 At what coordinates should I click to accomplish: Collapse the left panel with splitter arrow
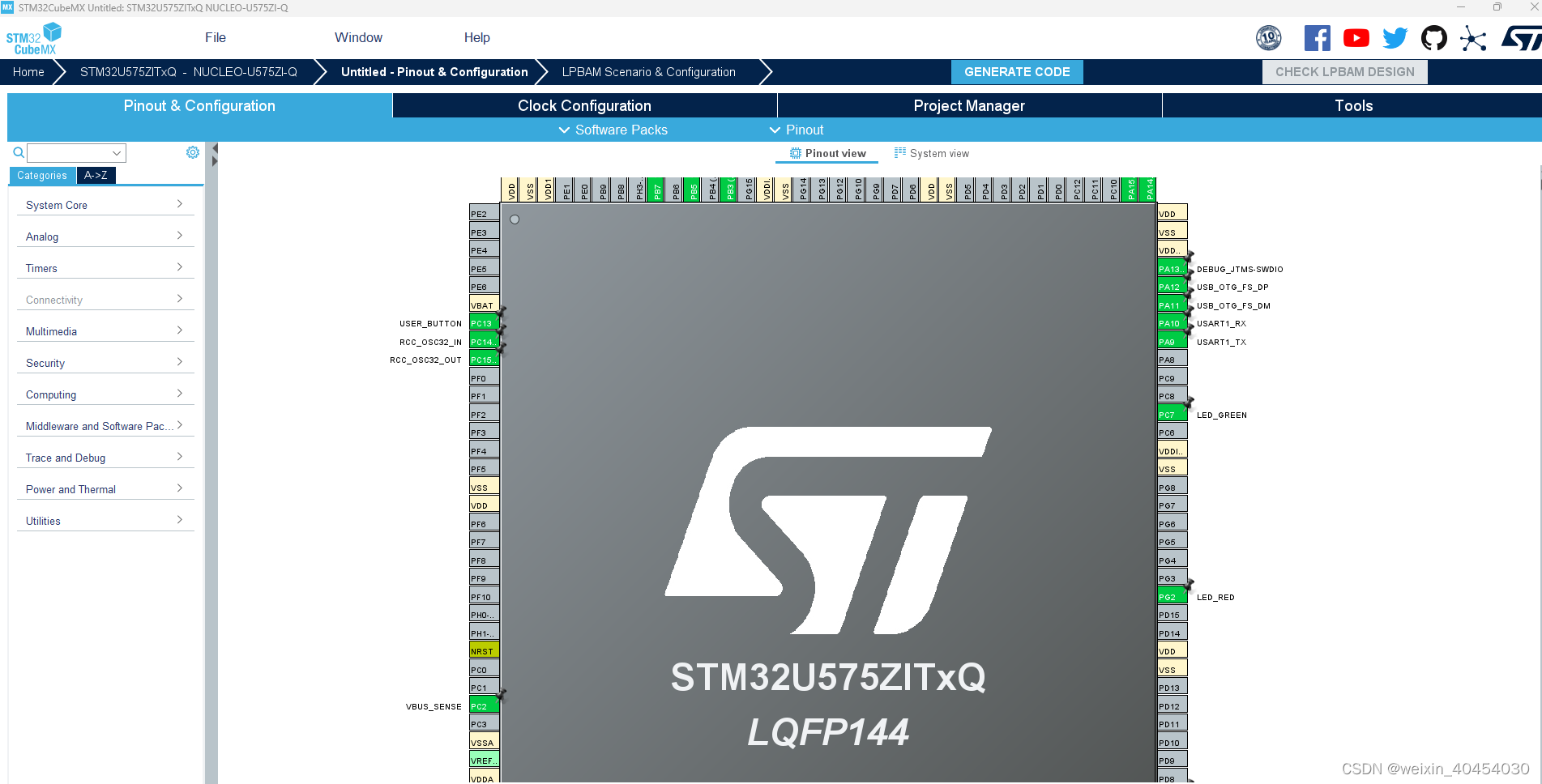pos(215,148)
